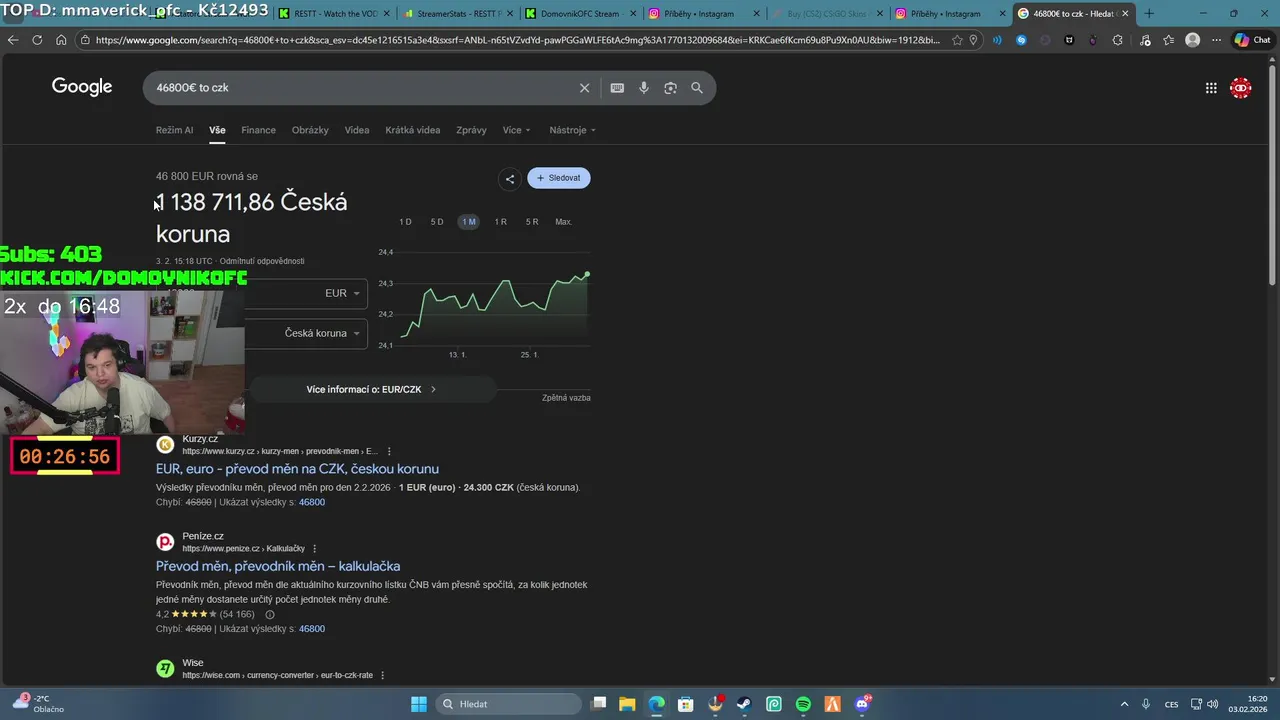Image resolution: width=1280 pixels, height=720 pixels.
Task: Select the 1 M chart range
Action: pos(469,222)
